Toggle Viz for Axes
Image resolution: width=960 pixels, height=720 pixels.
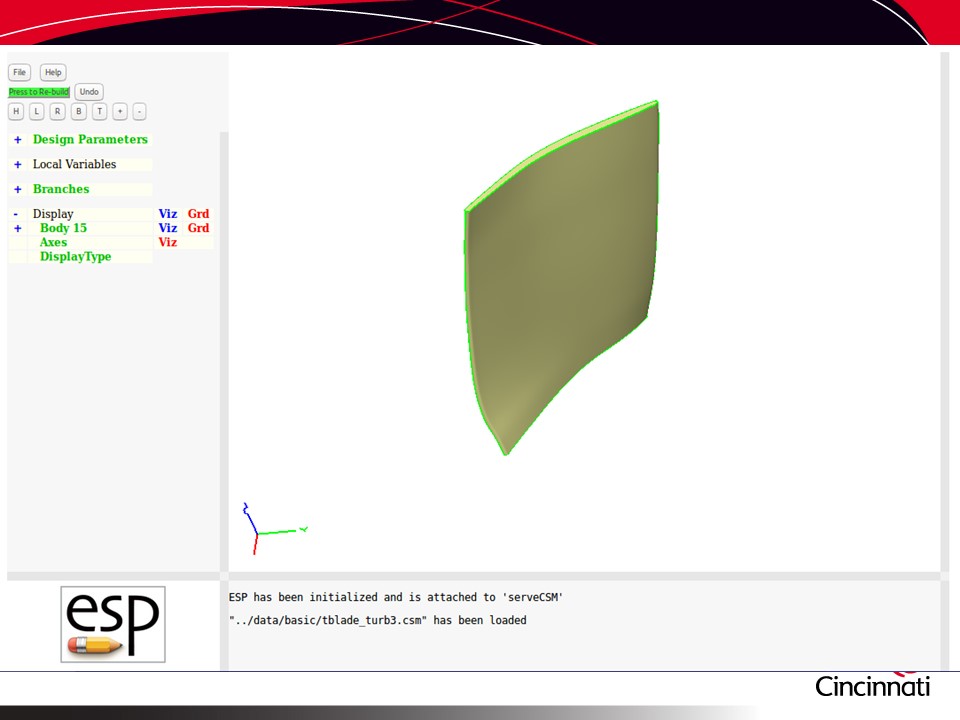click(x=167, y=242)
